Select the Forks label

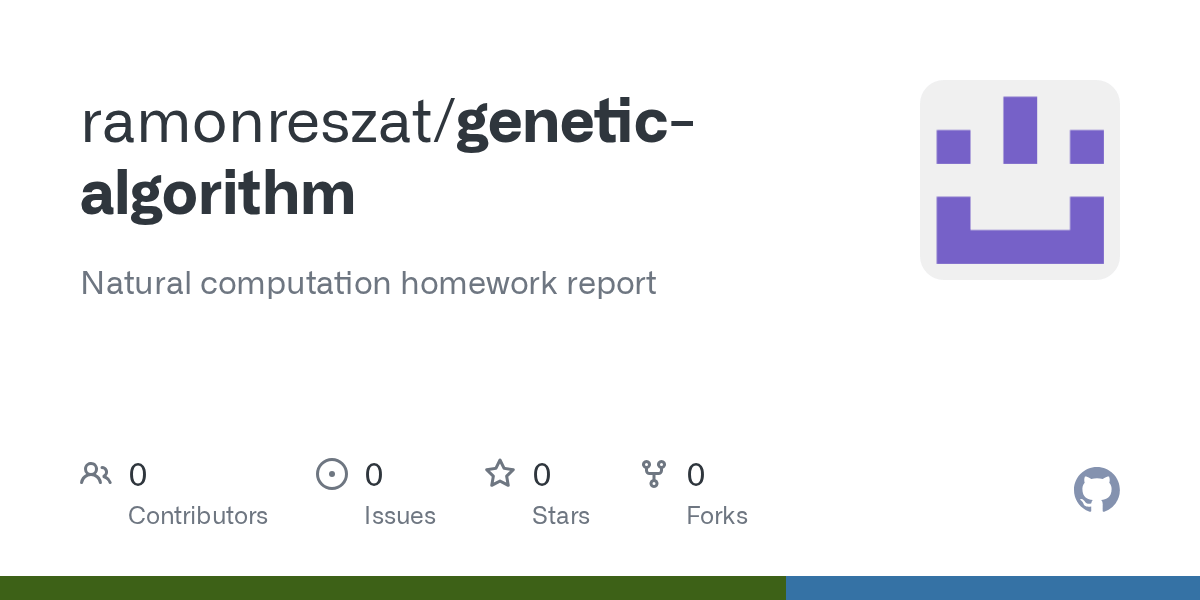coord(717,516)
